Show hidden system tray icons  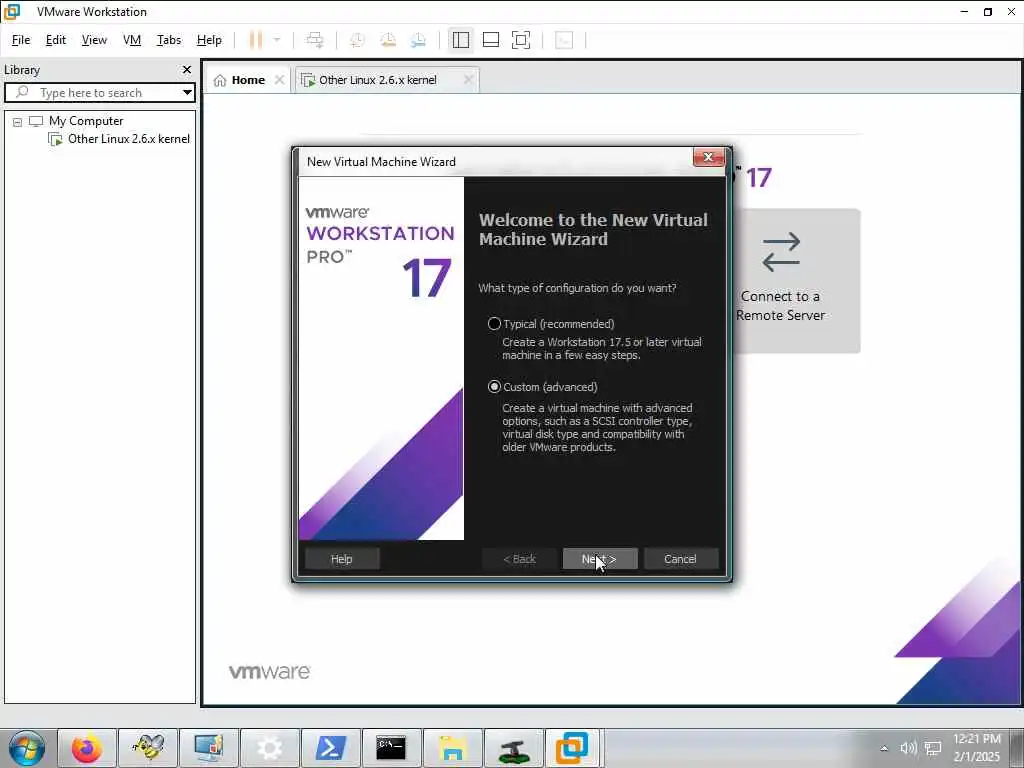884,748
